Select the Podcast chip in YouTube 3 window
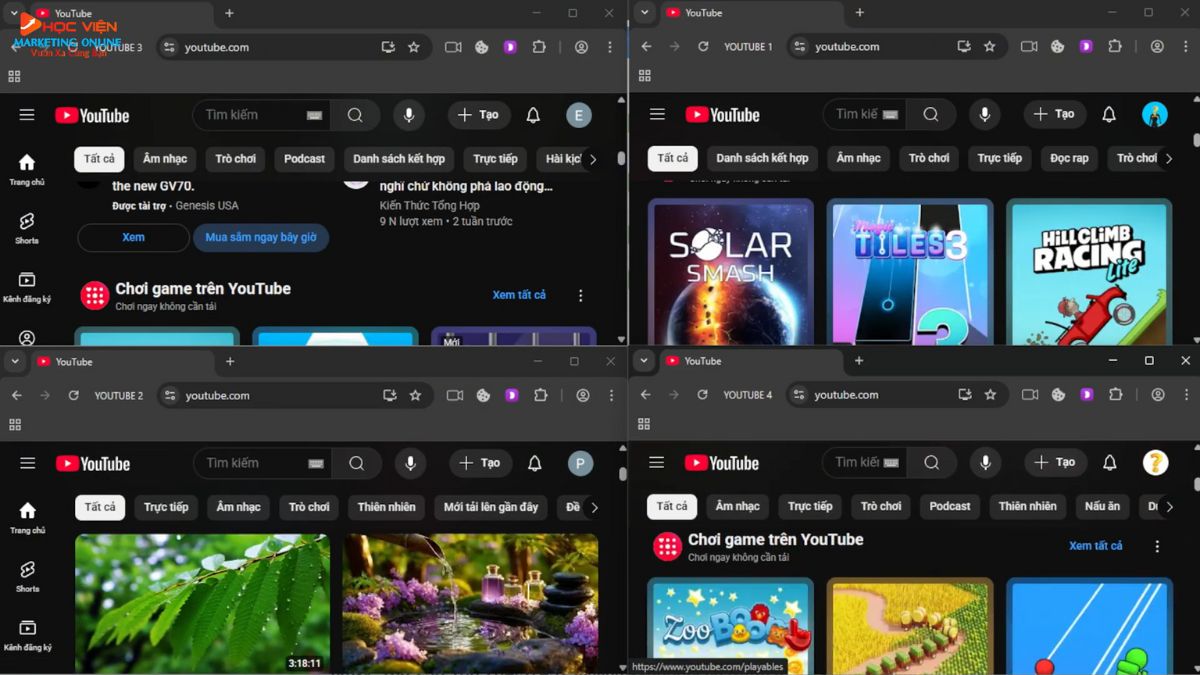This screenshot has height=675, width=1200. (x=304, y=159)
